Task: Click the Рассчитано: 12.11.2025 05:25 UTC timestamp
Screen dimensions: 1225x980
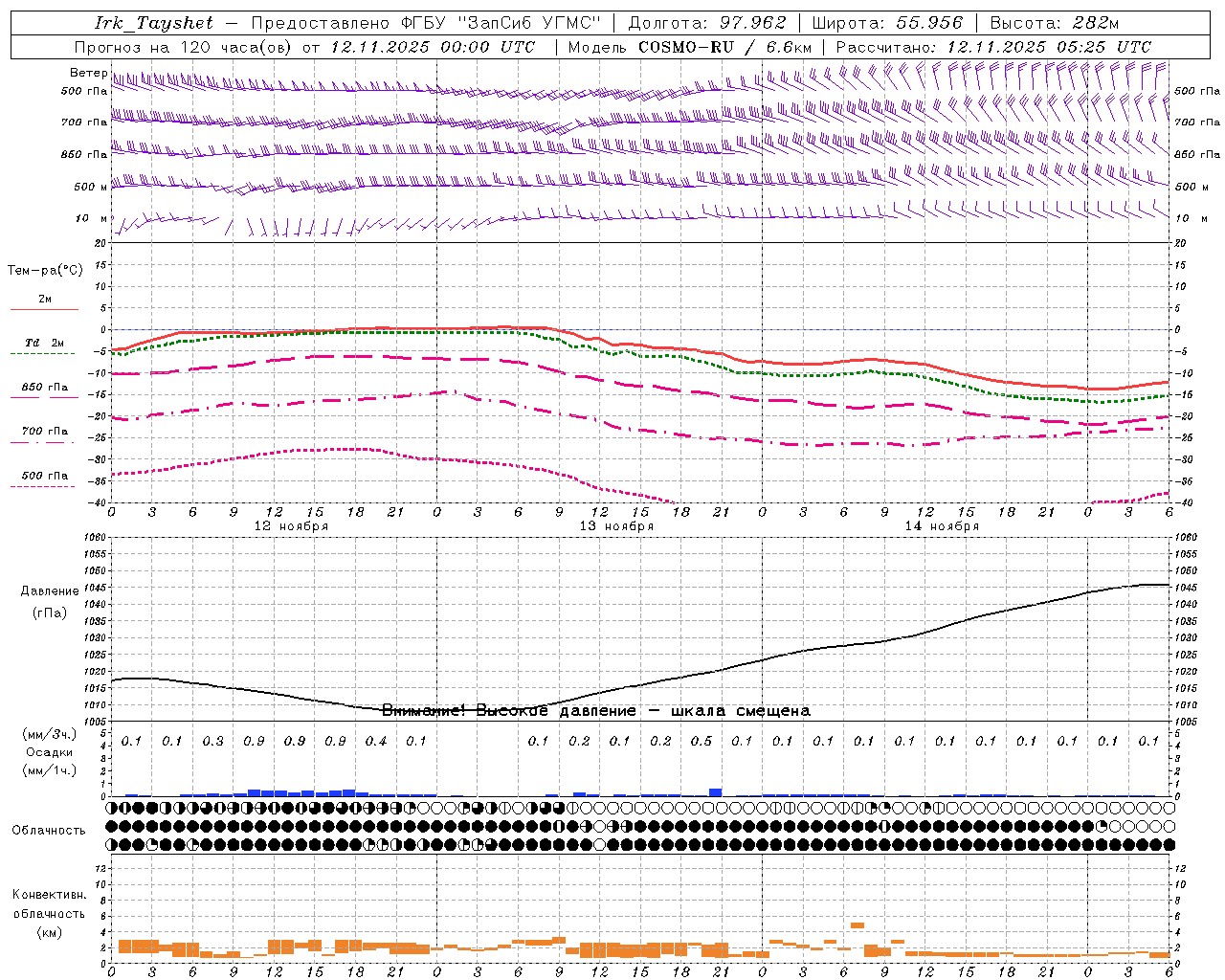Action: [x=993, y=47]
